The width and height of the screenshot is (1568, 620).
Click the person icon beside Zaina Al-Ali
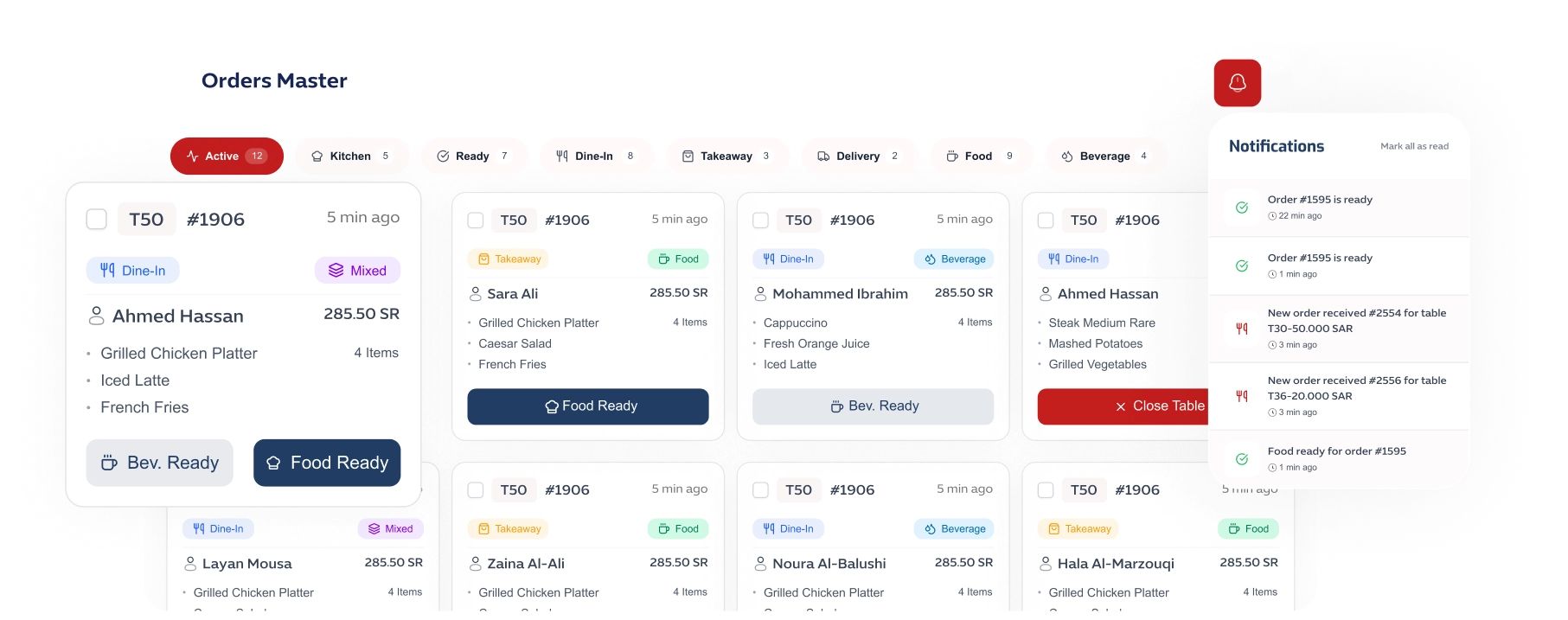[475, 564]
